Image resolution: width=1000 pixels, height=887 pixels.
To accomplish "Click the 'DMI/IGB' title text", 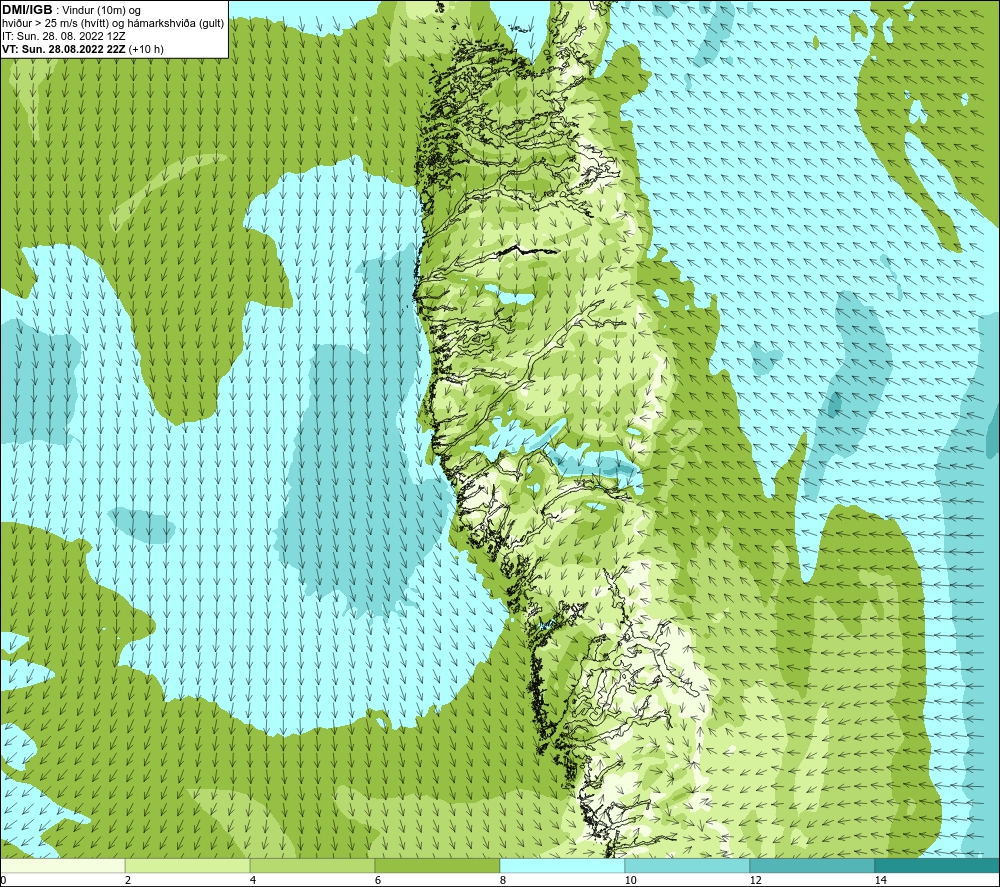I will click(27, 10).
